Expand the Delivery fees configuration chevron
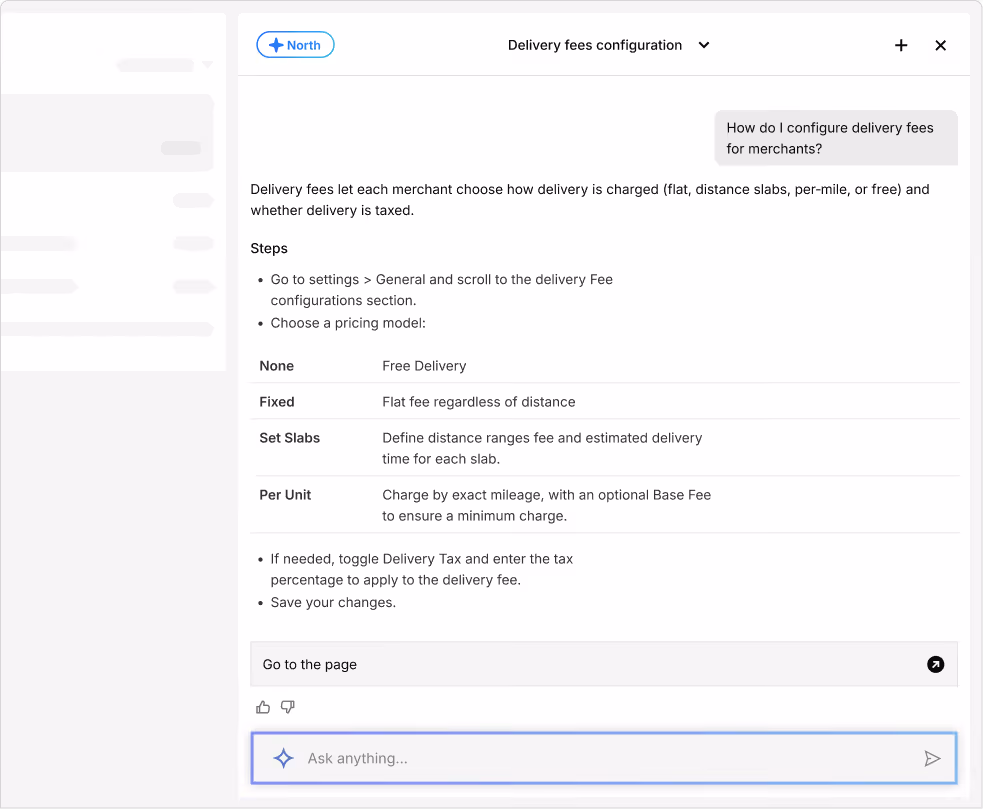Viewport: 983px width, 809px height. click(x=704, y=45)
